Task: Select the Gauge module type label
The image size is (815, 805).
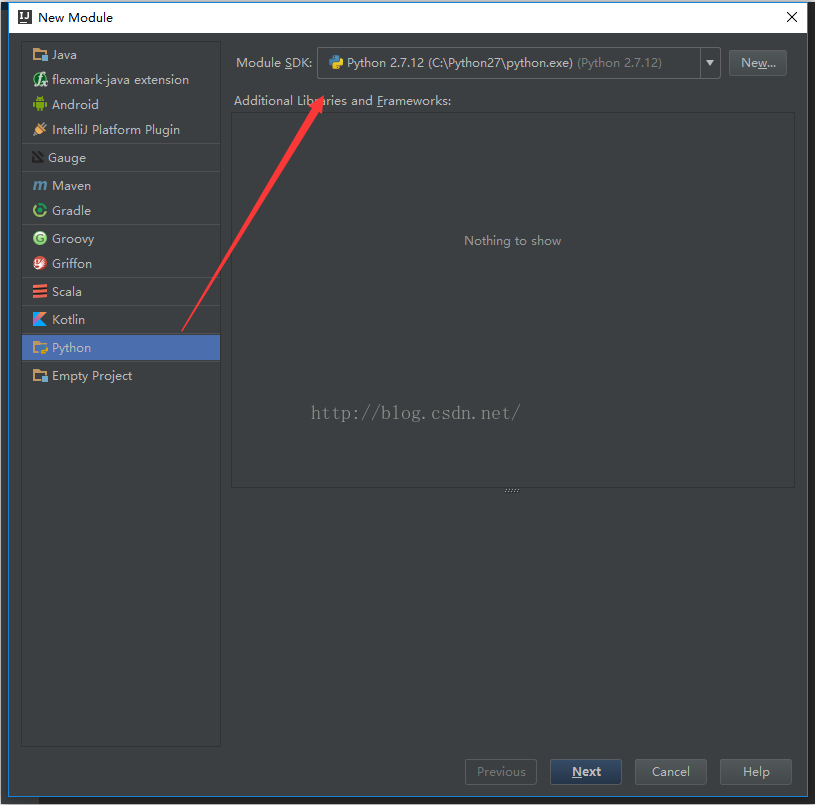Action: [x=67, y=157]
